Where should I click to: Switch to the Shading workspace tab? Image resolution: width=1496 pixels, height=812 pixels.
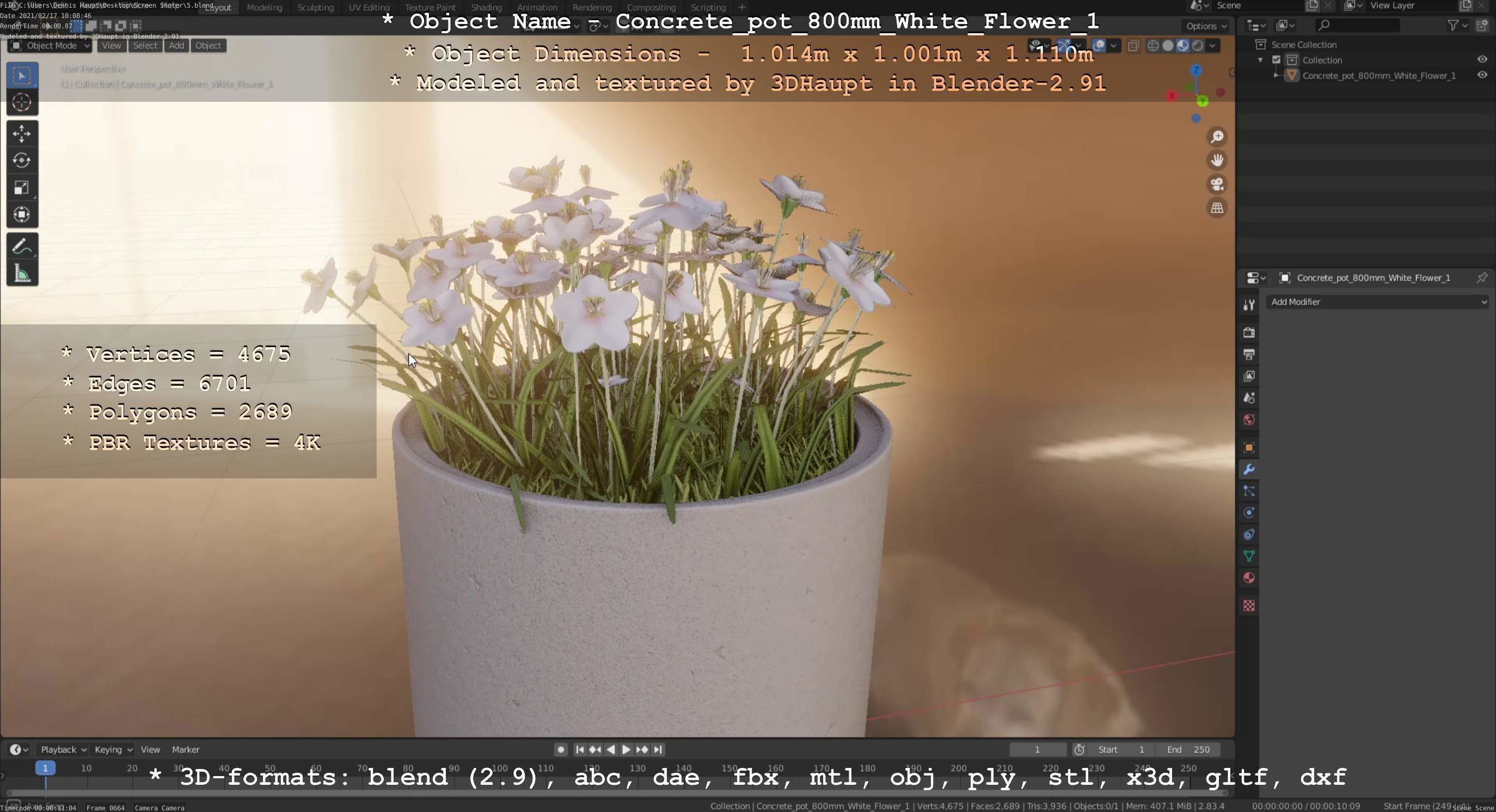[x=486, y=8]
